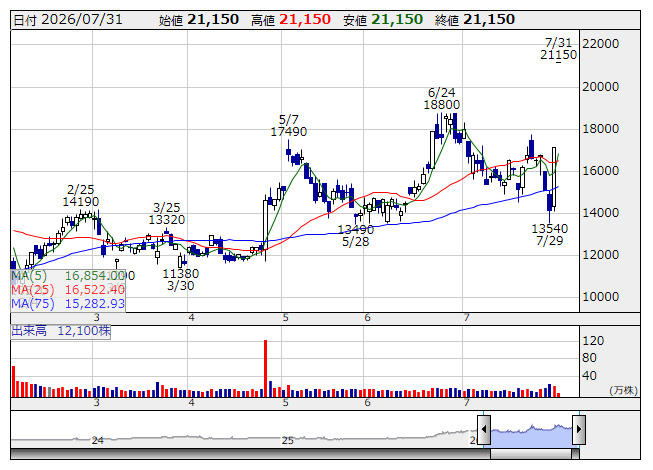Click the scrollbar track left of the thumb
Image resolution: width=653 pixels, height=470 pixels.
pyautogui.click(x=250, y=453)
